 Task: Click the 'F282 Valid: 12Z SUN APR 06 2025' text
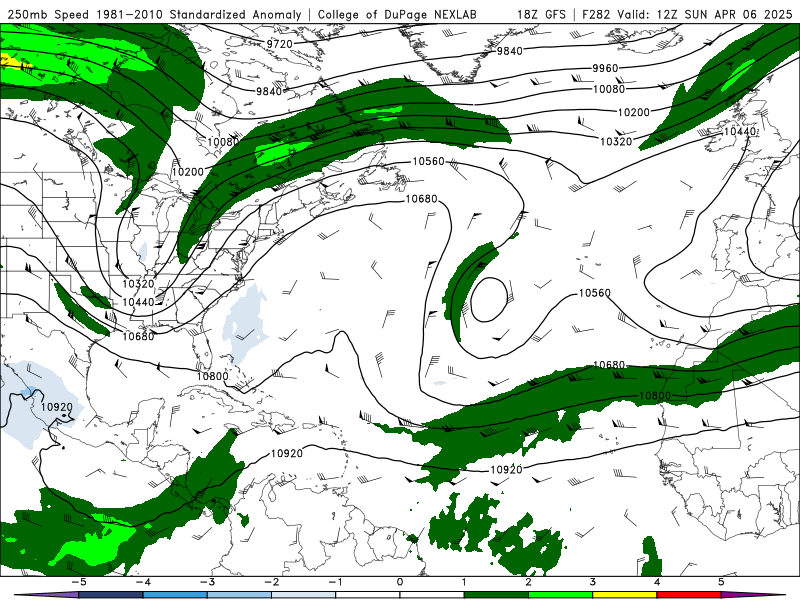(687, 14)
